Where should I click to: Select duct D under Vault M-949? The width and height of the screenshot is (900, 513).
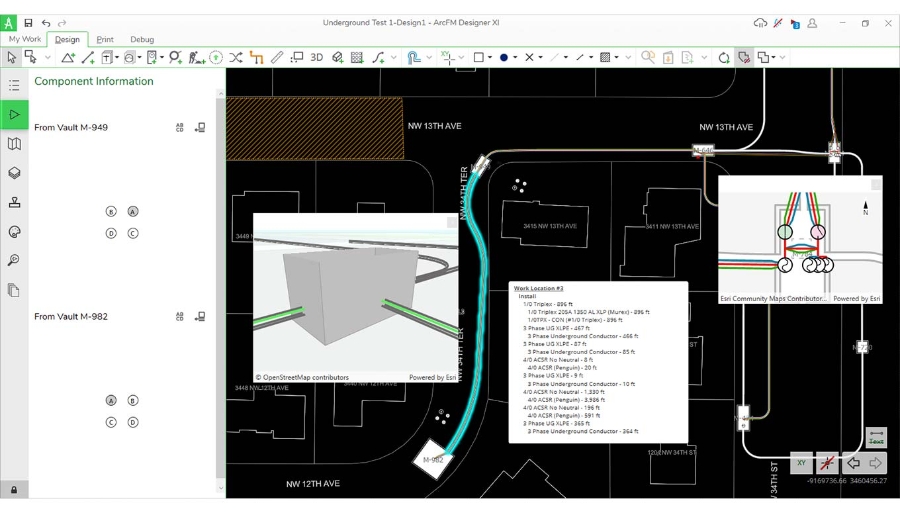pos(111,234)
